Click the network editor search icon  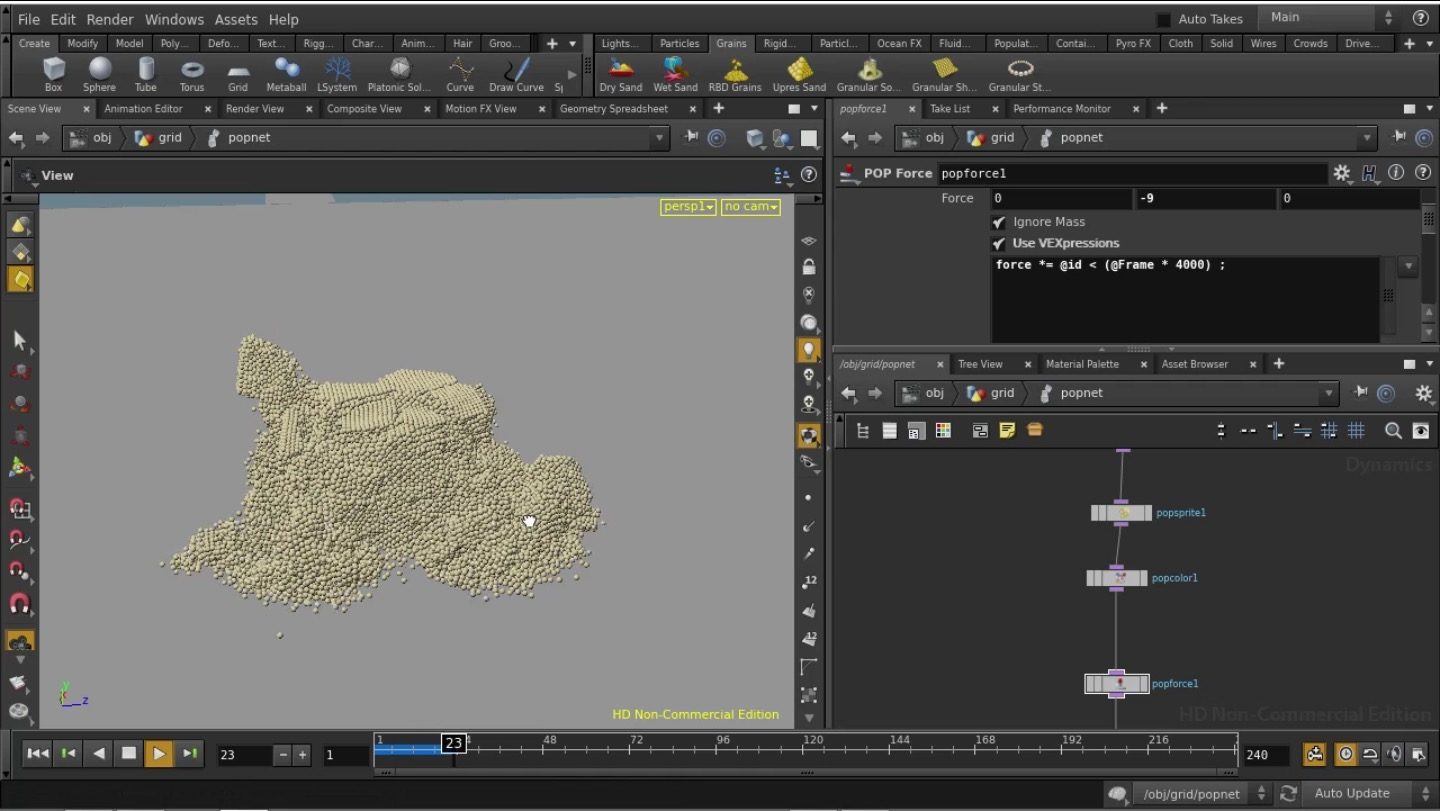click(x=1393, y=431)
